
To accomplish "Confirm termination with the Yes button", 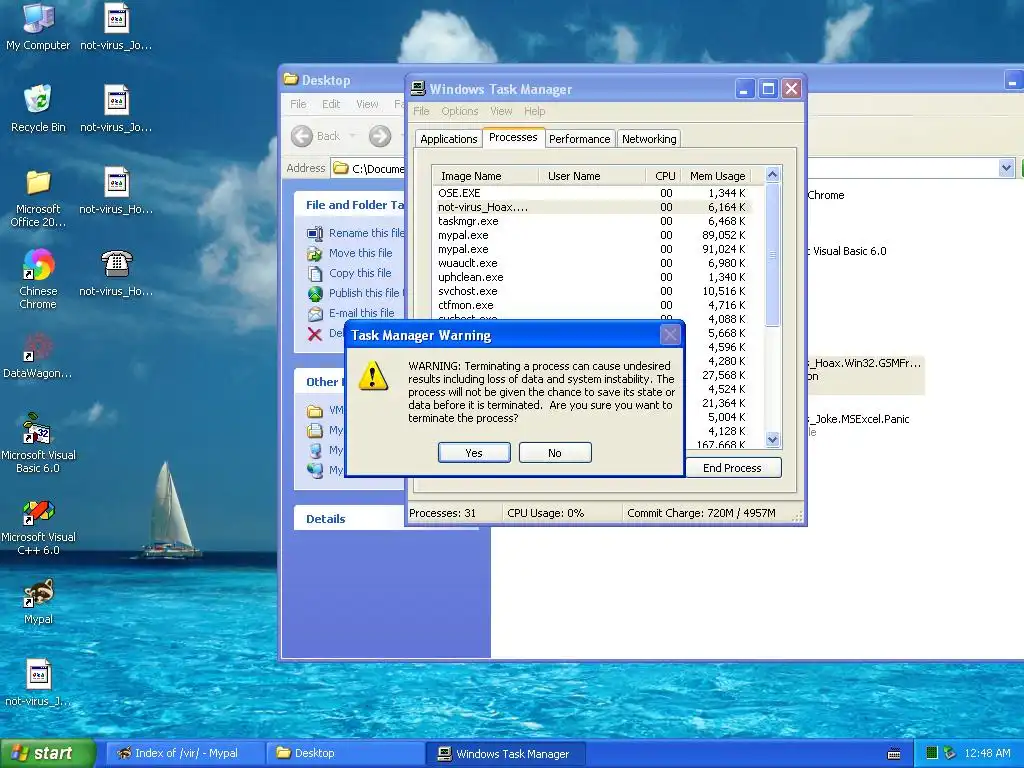I will [x=474, y=453].
